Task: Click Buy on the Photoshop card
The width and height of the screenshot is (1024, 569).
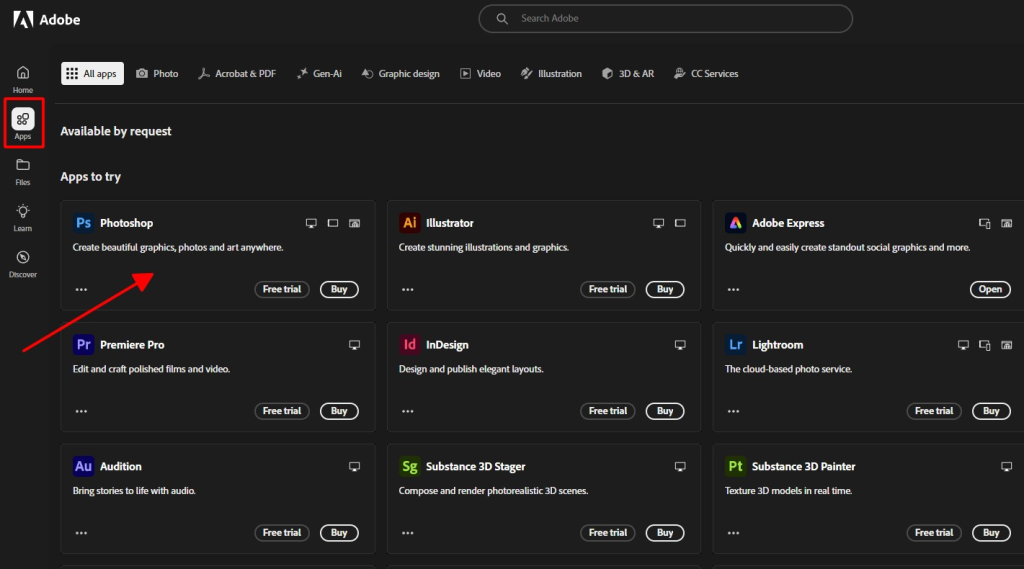Action: click(x=339, y=289)
